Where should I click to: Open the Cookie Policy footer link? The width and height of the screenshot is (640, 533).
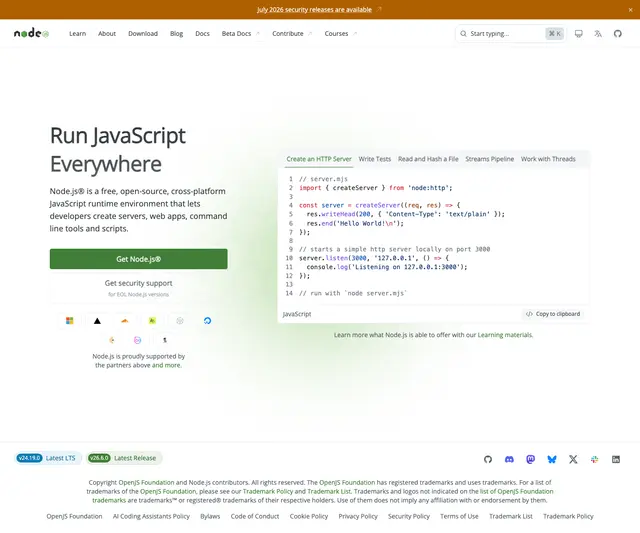(x=309, y=516)
